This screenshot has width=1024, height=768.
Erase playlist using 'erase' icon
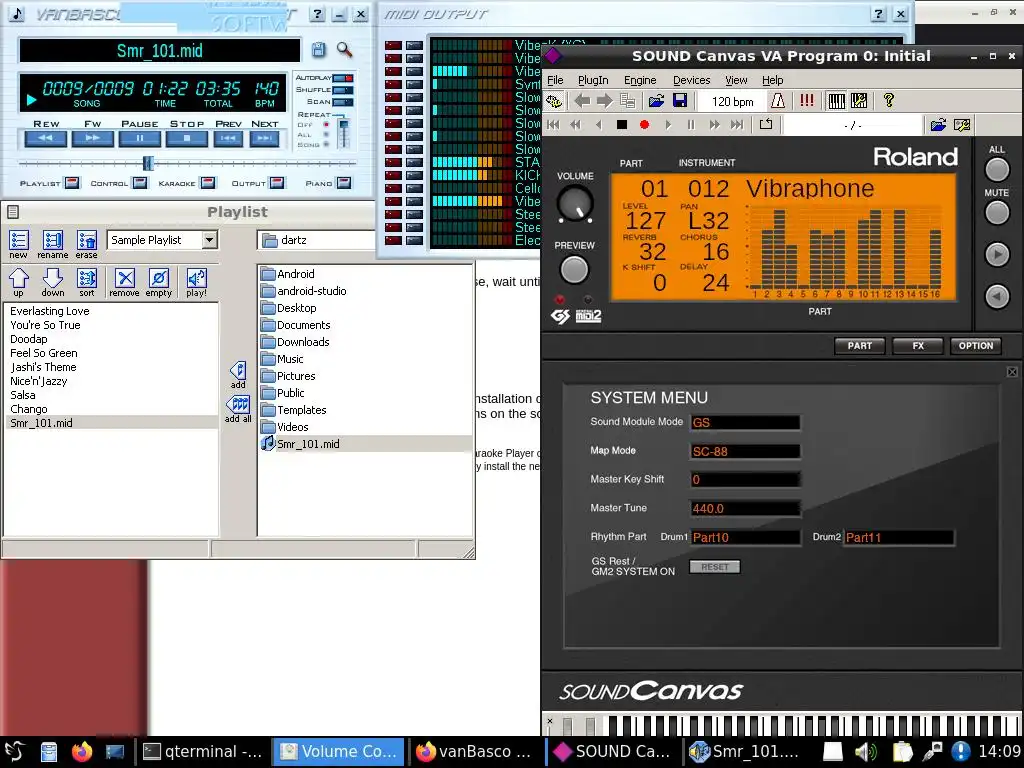coord(86,245)
